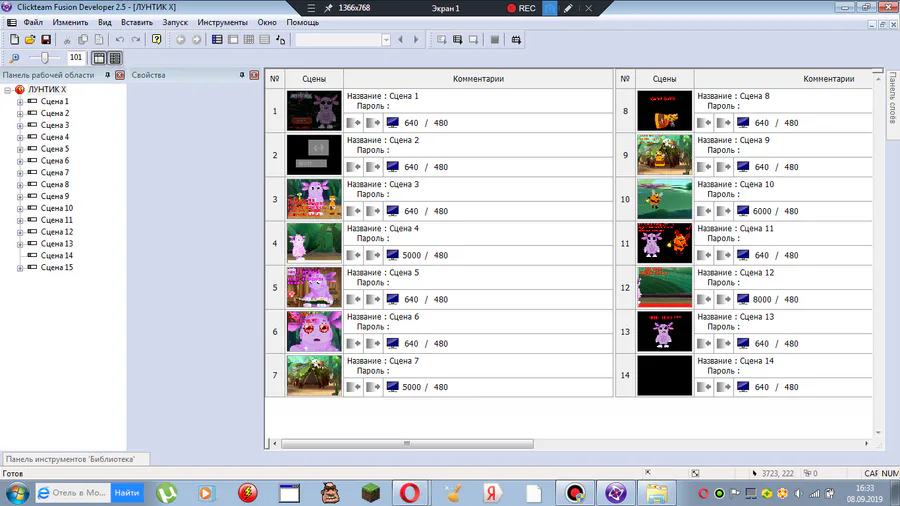
Task: Click the Найти taskbar button
Action: pyautogui.click(x=126, y=493)
